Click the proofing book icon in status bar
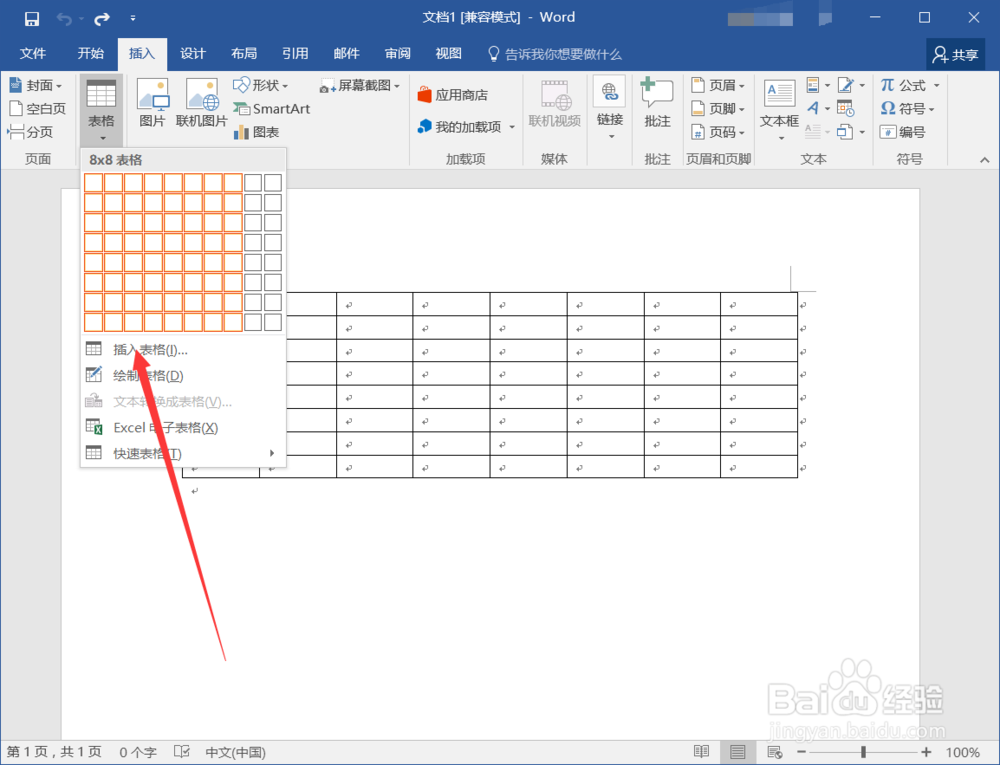 coord(182,752)
